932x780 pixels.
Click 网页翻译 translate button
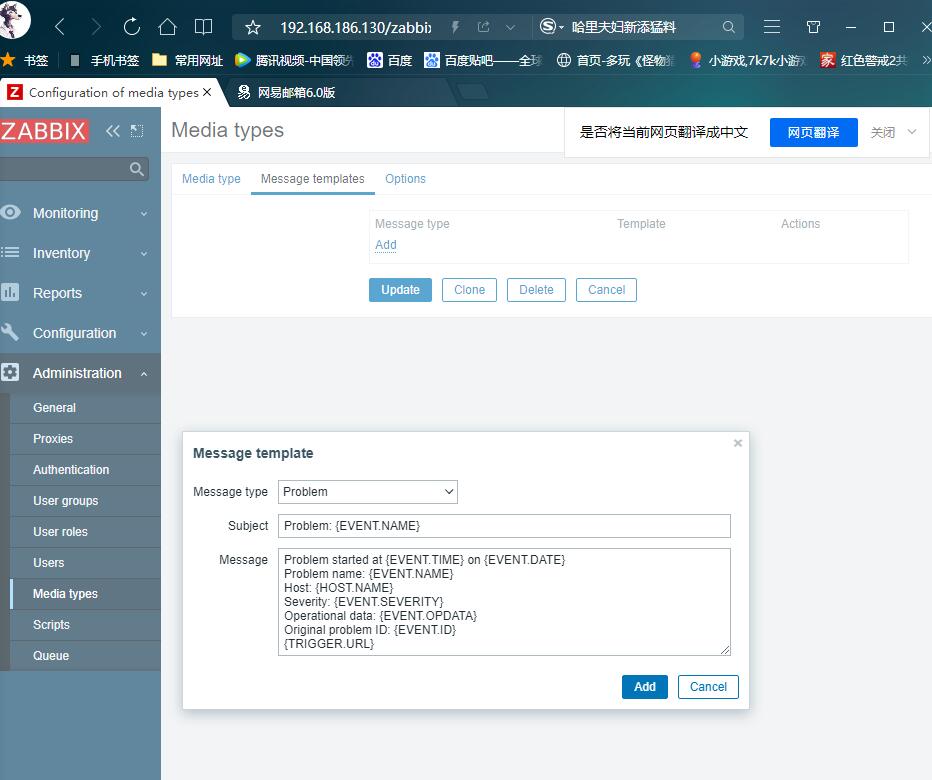pyautogui.click(x=813, y=132)
